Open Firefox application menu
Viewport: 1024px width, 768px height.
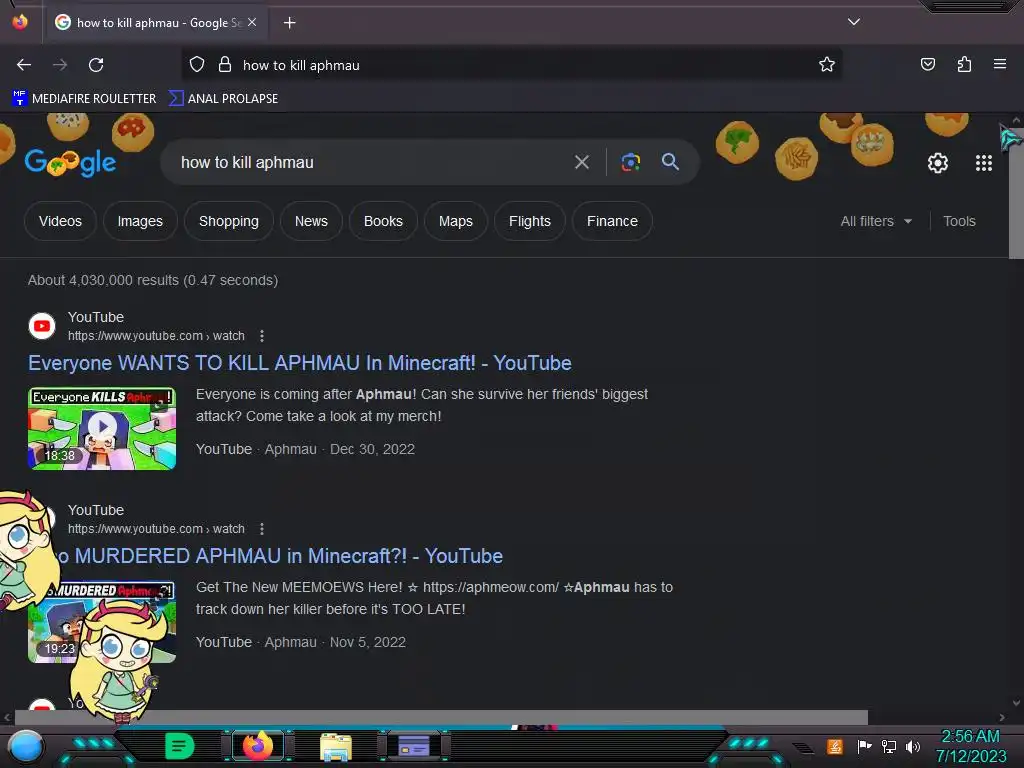pyautogui.click(x=1000, y=65)
